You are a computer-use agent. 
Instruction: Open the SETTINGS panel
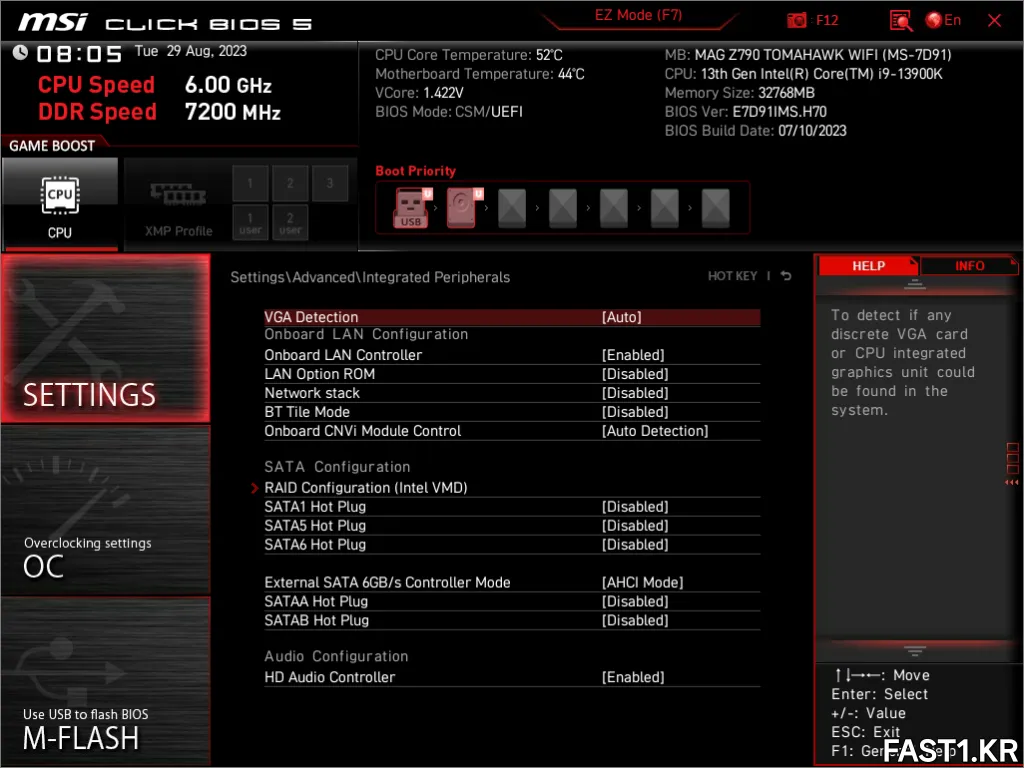(106, 339)
